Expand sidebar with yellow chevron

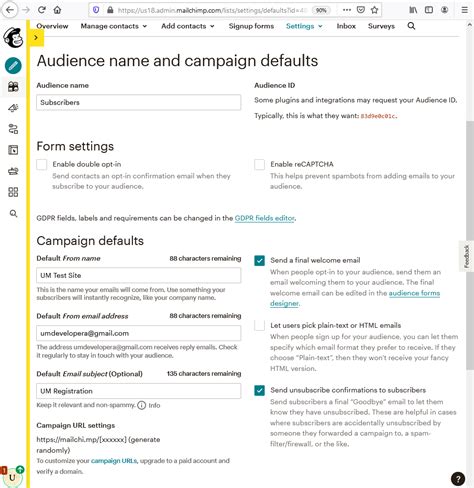click(x=36, y=37)
